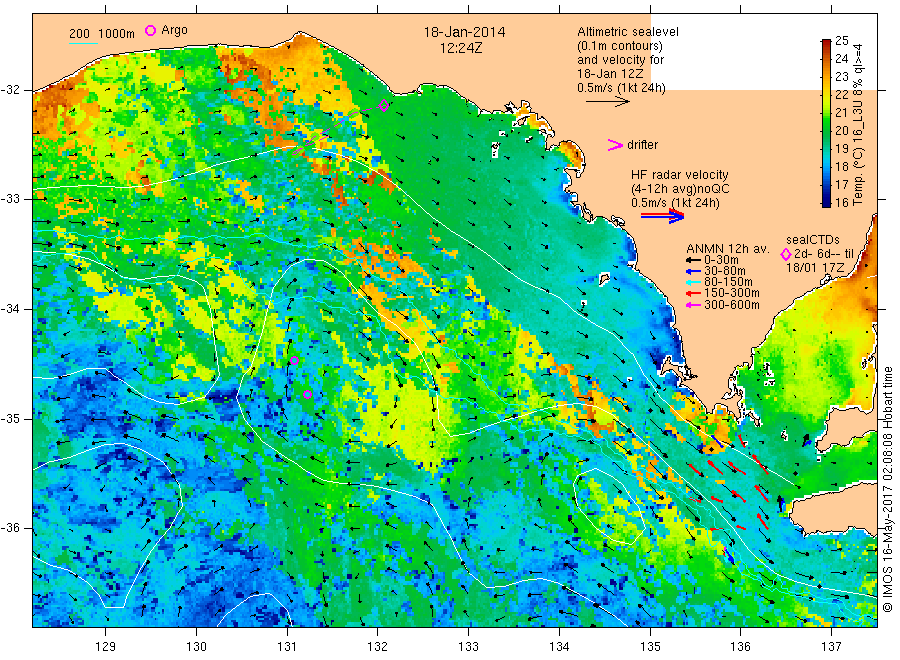The height and width of the screenshot is (660, 900).
Task: Click the blue arrow beside 30-80m
Action: point(693,271)
